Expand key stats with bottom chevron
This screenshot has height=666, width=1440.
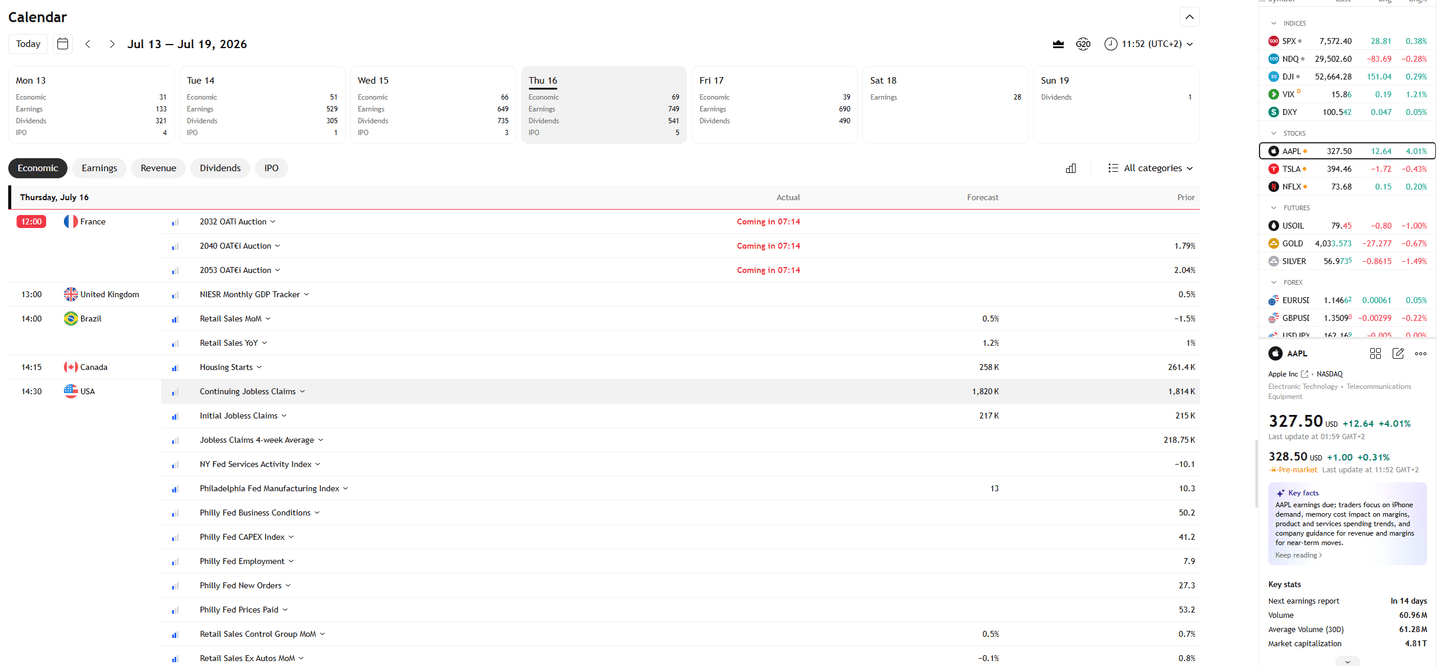click(1347, 661)
